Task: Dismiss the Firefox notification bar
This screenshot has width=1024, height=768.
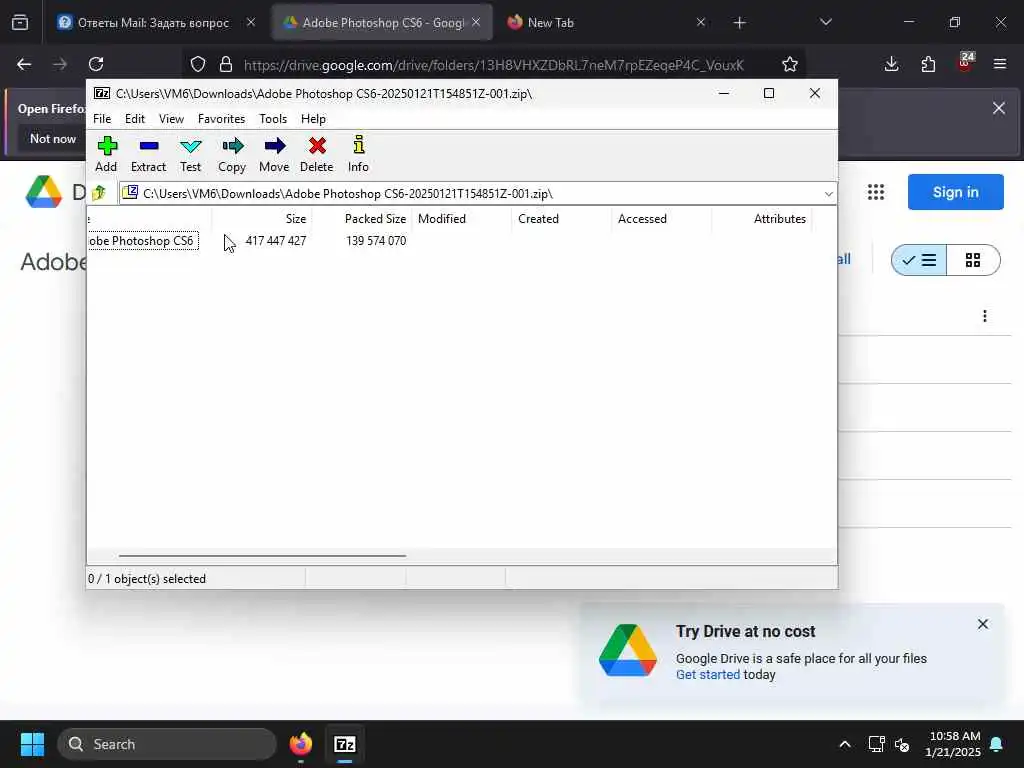Action: click(x=999, y=108)
